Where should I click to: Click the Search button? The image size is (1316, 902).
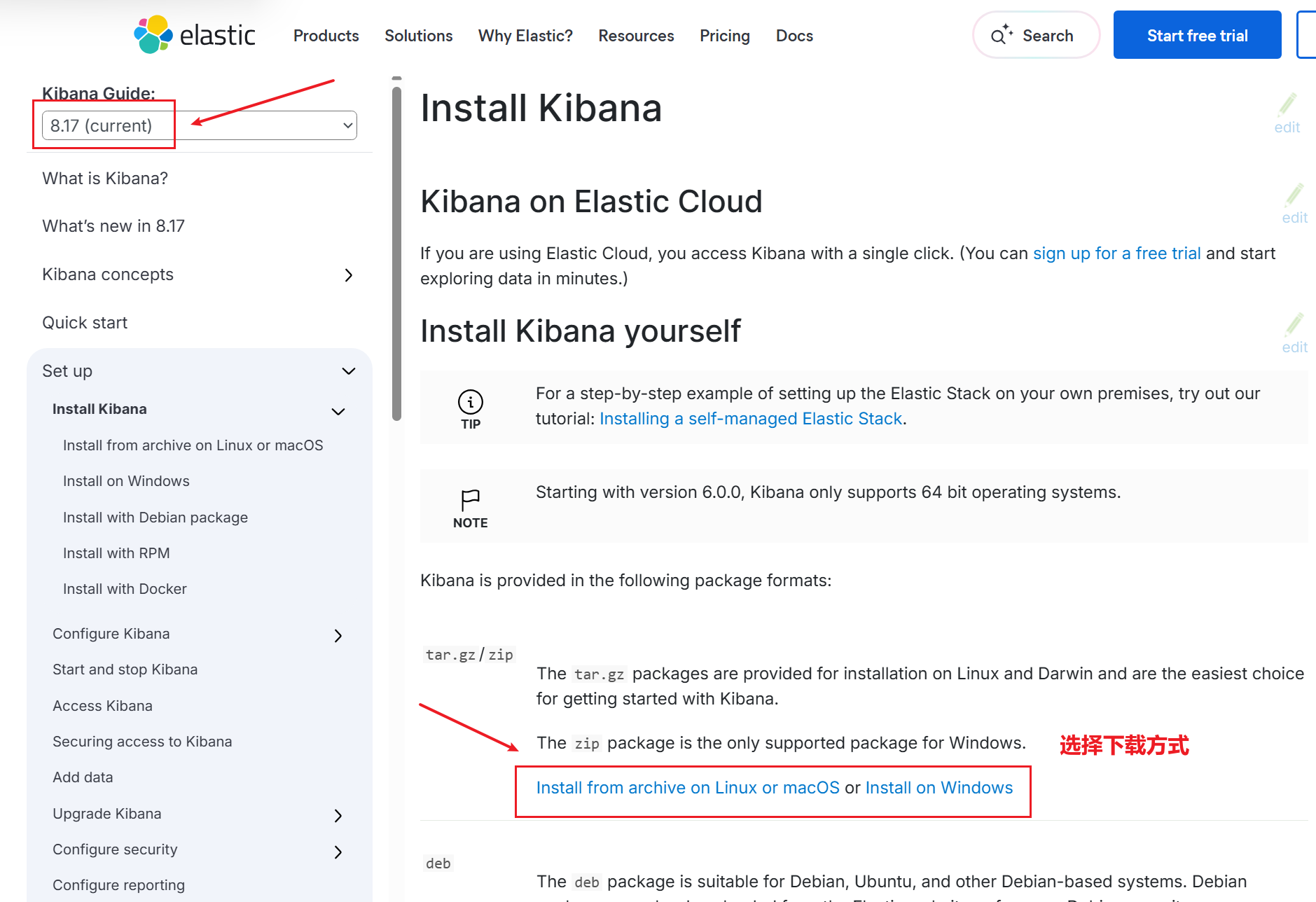1036,35
